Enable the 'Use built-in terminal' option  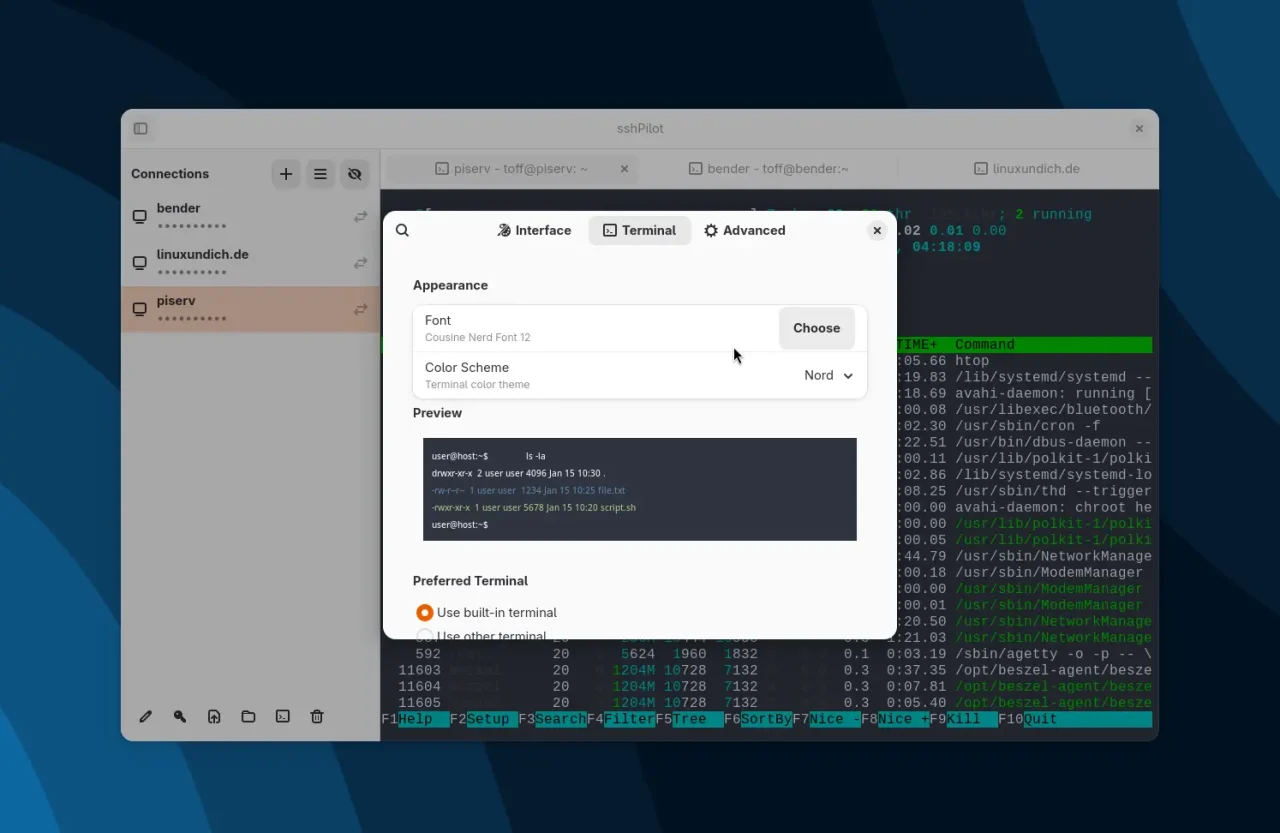pyautogui.click(x=425, y=612)
